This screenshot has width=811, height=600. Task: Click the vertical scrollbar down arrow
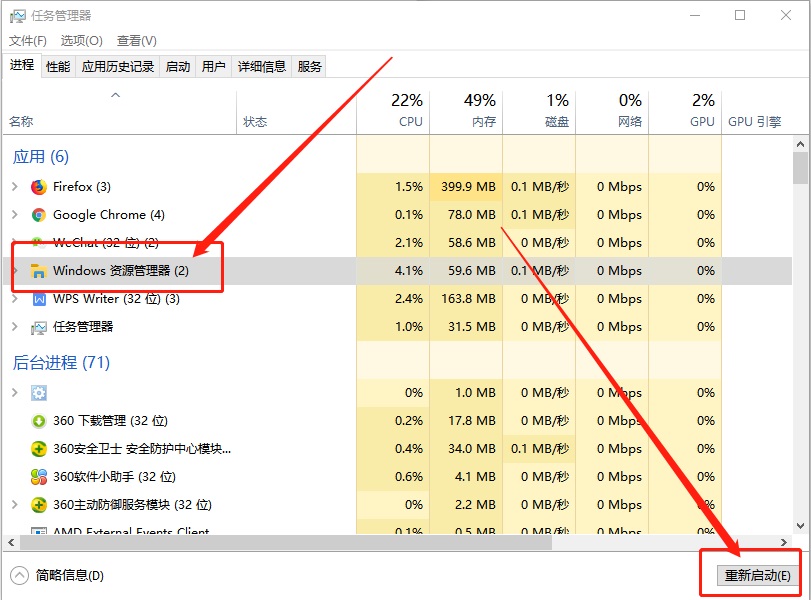(x=800, y=526)
